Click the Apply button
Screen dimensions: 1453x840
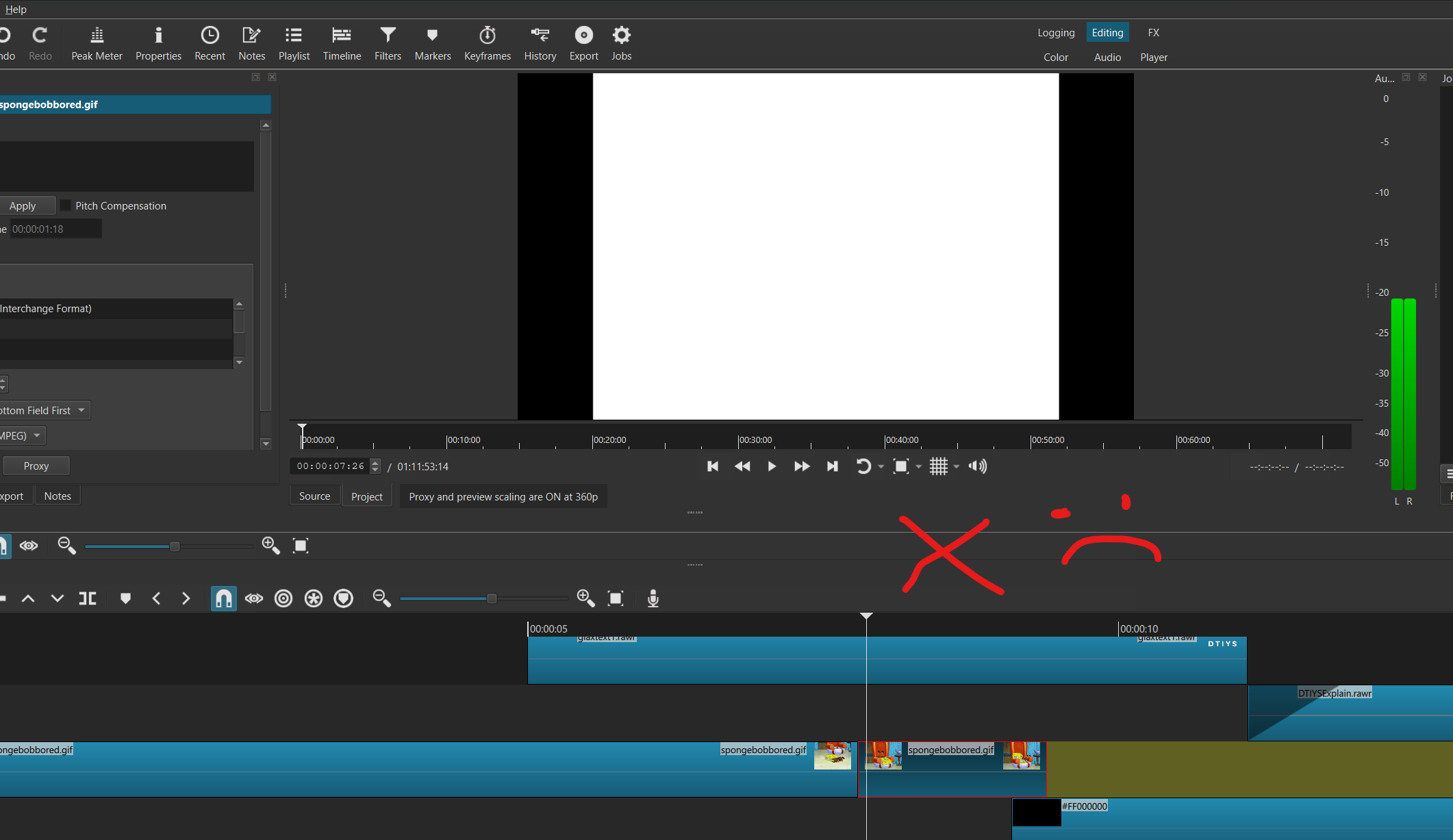(x=23, y=205)
